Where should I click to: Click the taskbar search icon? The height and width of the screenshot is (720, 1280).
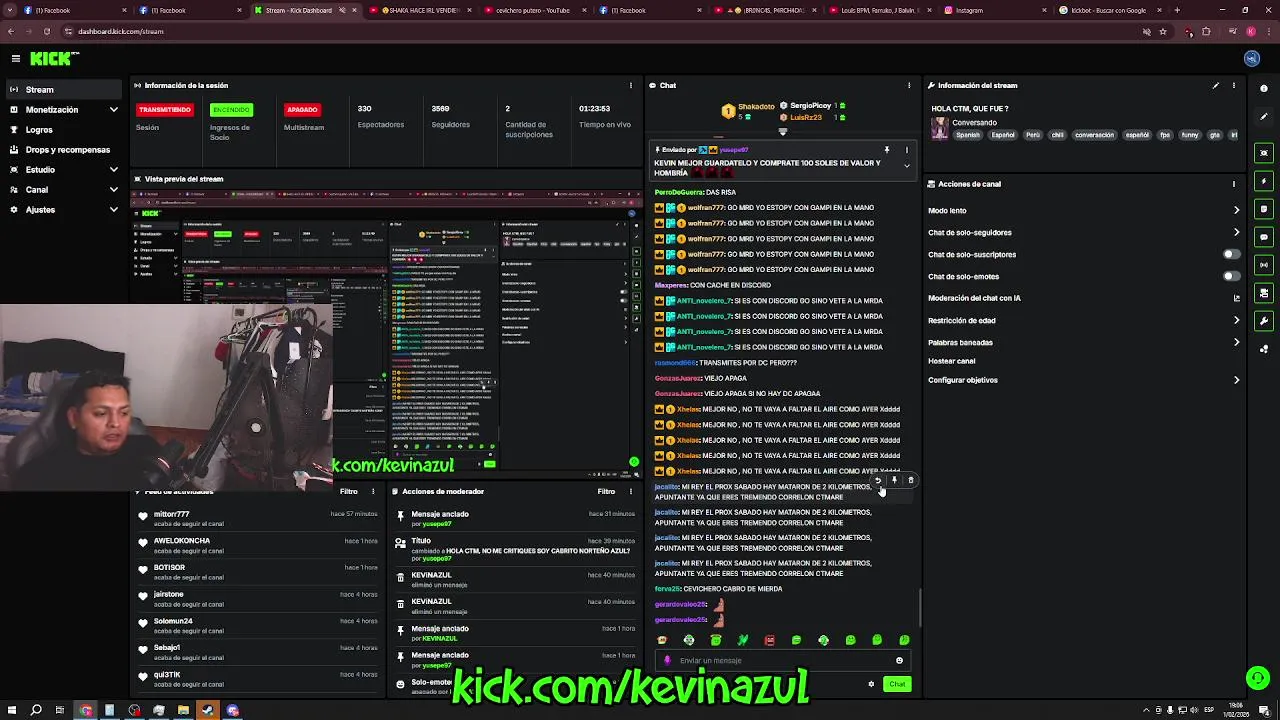pos(36,710)
